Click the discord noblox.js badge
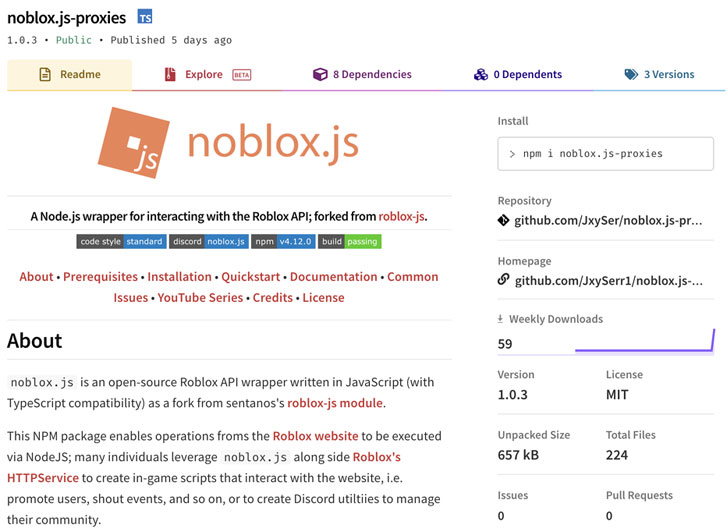Viewport: 728px width, 530px height. click(x=208, y=241)
